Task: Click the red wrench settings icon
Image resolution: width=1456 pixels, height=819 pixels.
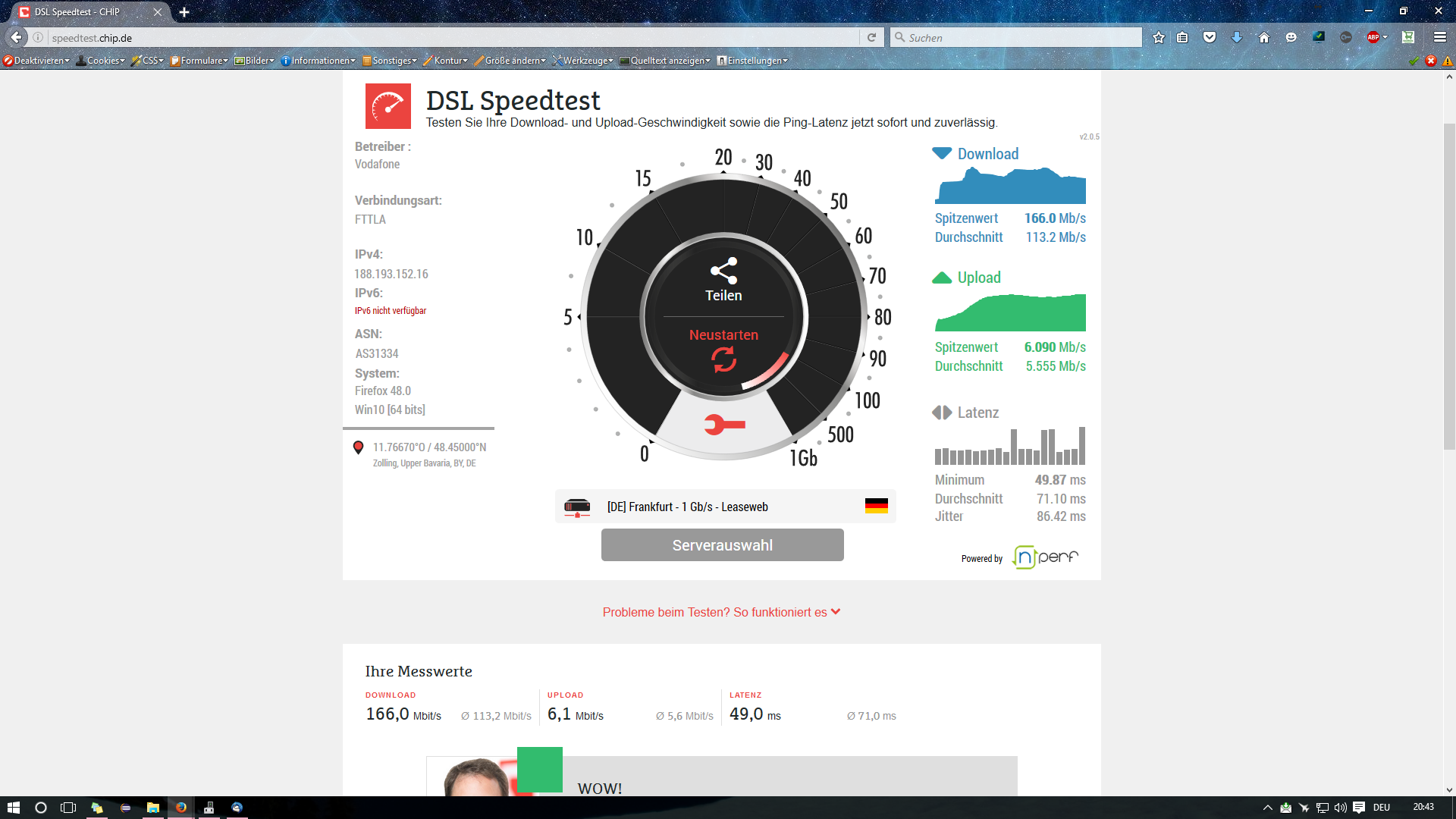Action: pos(724,425)
